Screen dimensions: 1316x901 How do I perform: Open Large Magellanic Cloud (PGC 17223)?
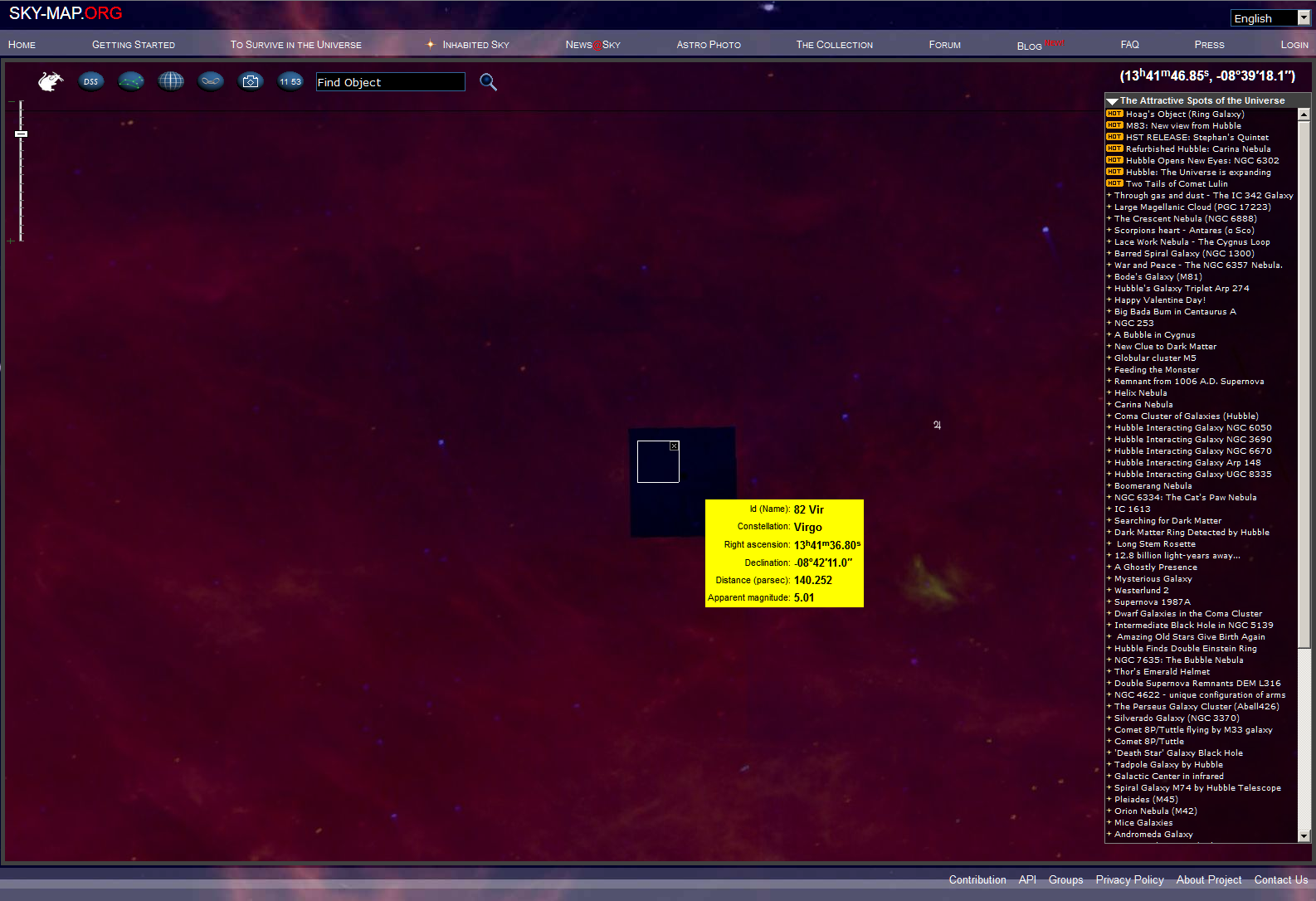1192,207
